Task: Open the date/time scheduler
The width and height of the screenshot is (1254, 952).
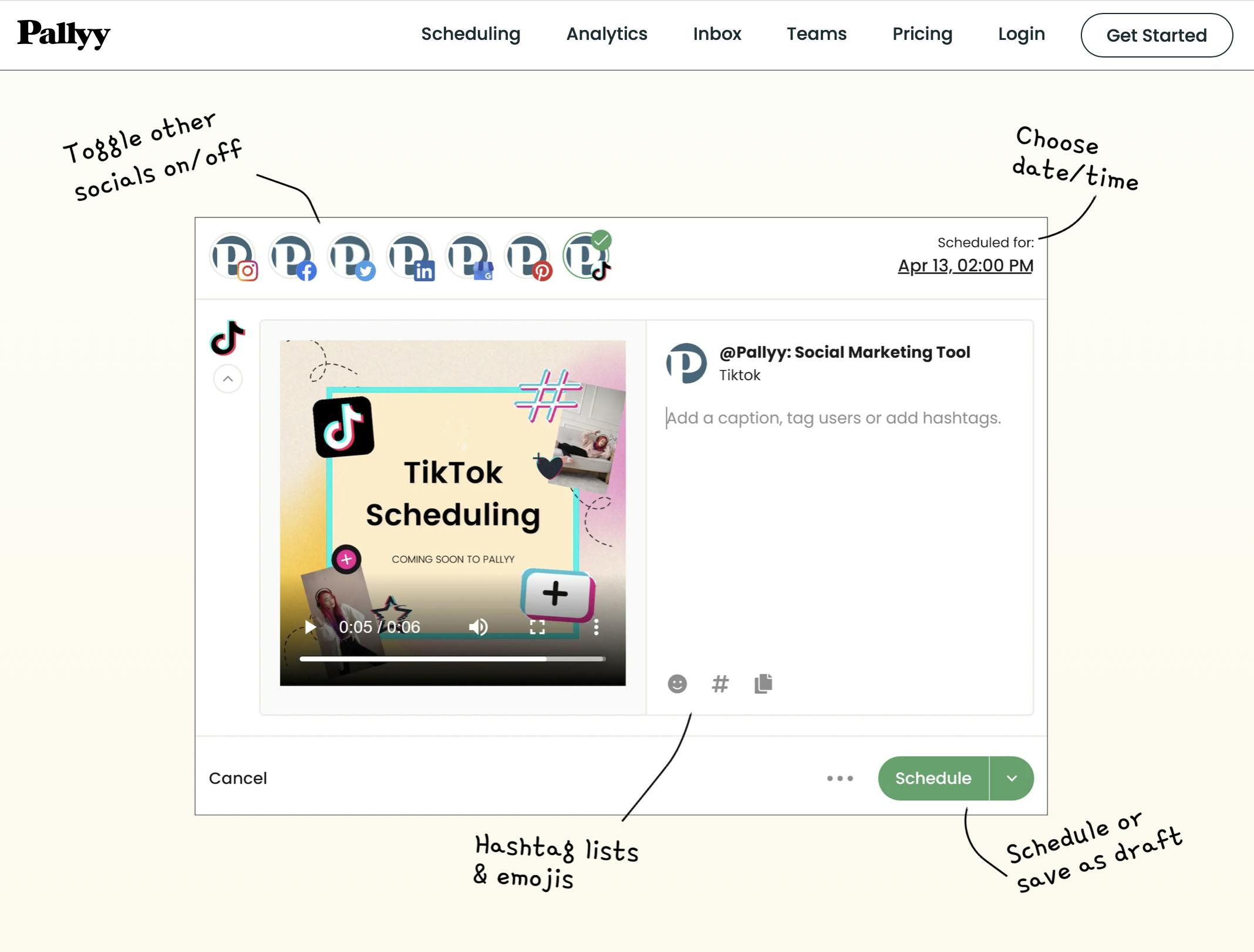Action: 966,264
